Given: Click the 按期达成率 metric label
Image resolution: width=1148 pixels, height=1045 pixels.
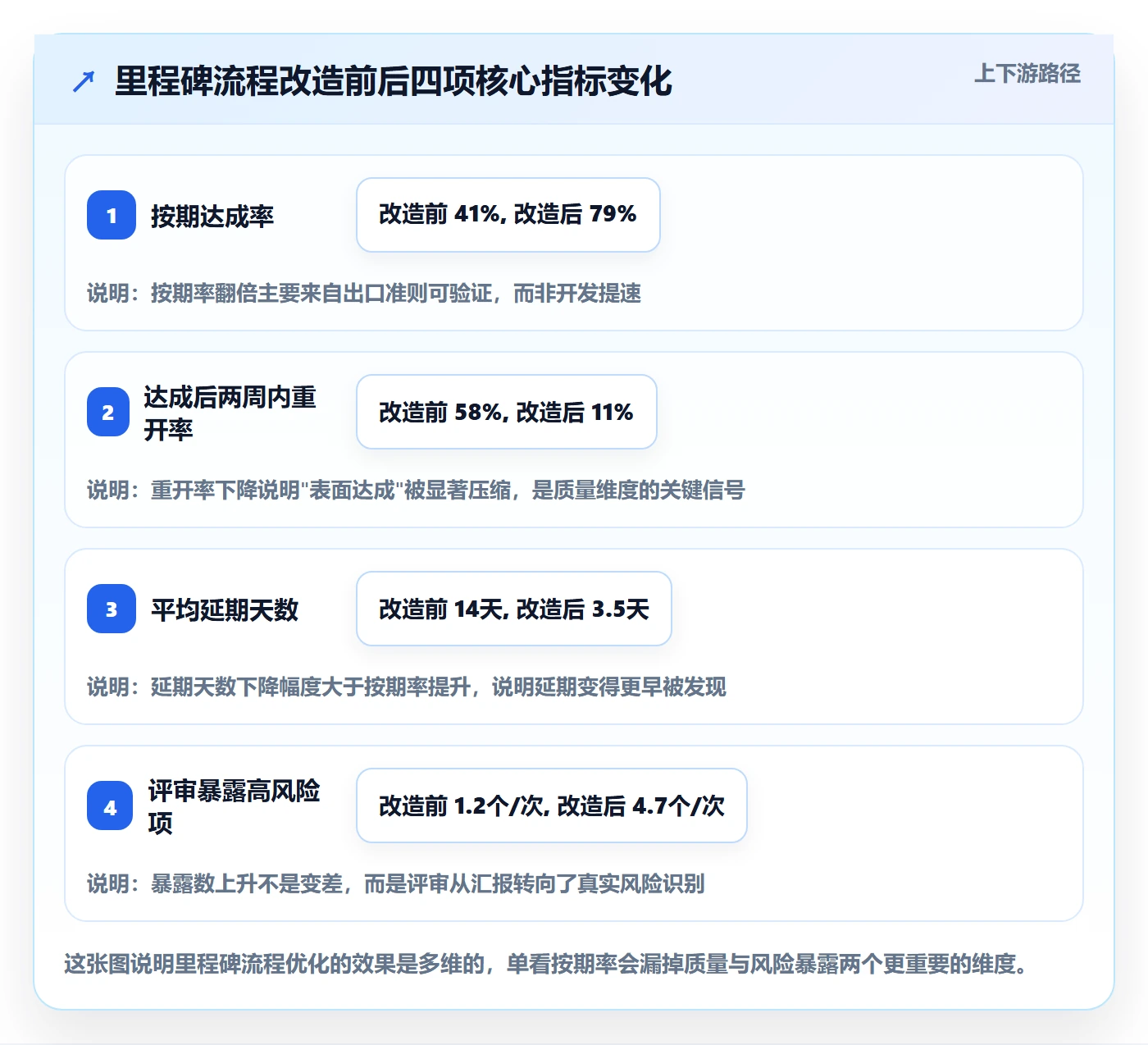Looking at the screenshot, I should pos(212,216).
